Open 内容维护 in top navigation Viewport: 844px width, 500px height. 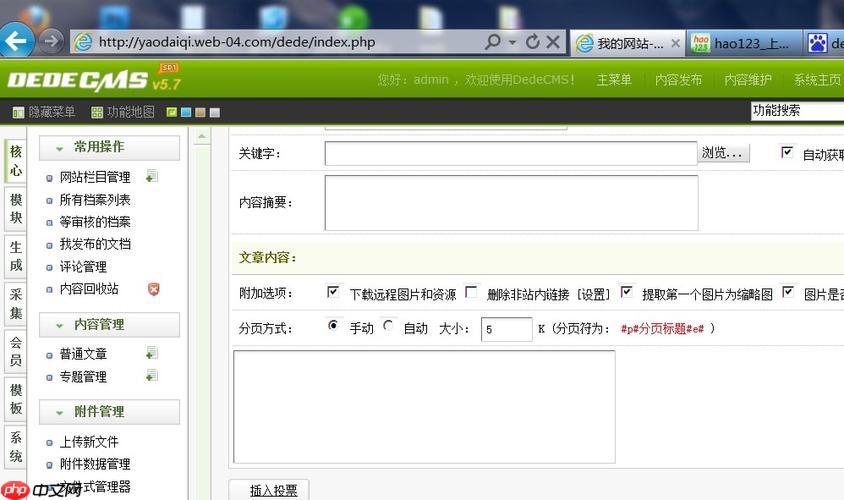[748, 80]
